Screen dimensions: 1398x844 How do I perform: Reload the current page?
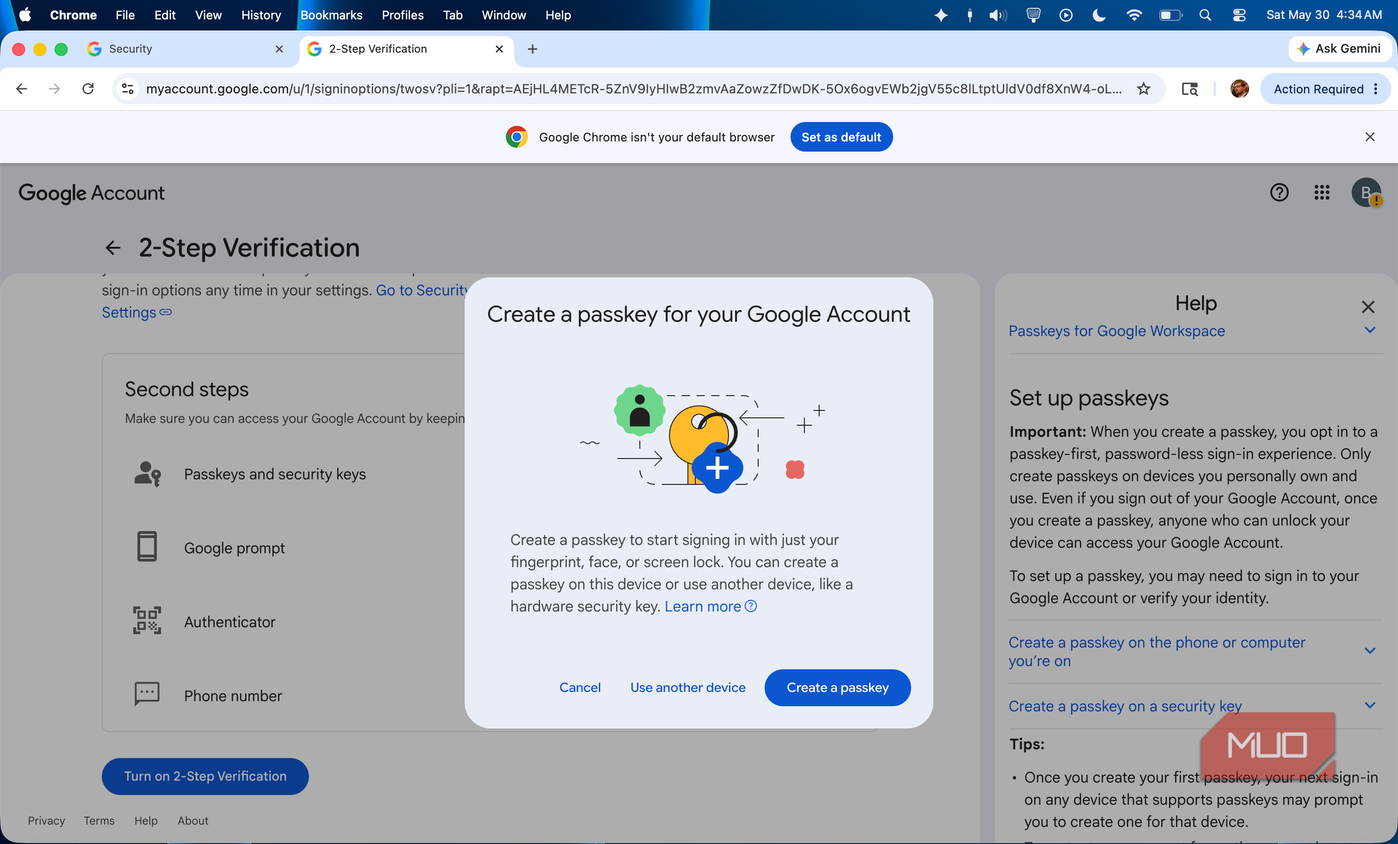point(88,89)
